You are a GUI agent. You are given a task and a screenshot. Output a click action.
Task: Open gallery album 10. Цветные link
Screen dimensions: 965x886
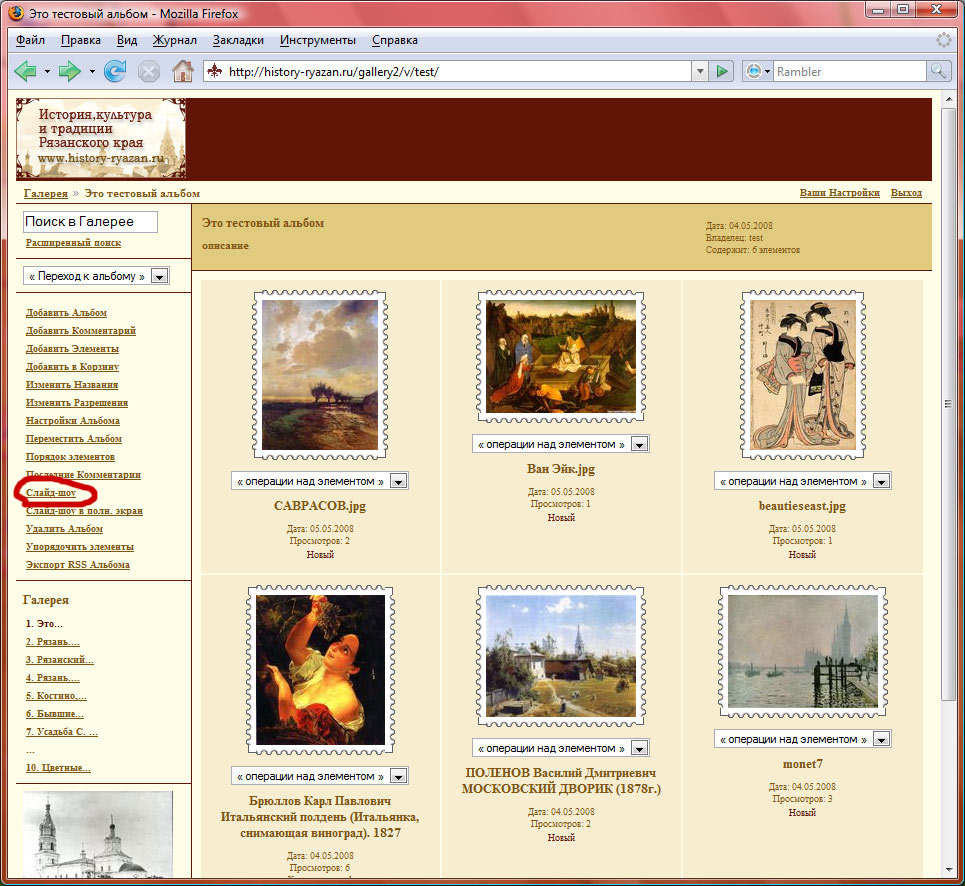coord(58,768)
